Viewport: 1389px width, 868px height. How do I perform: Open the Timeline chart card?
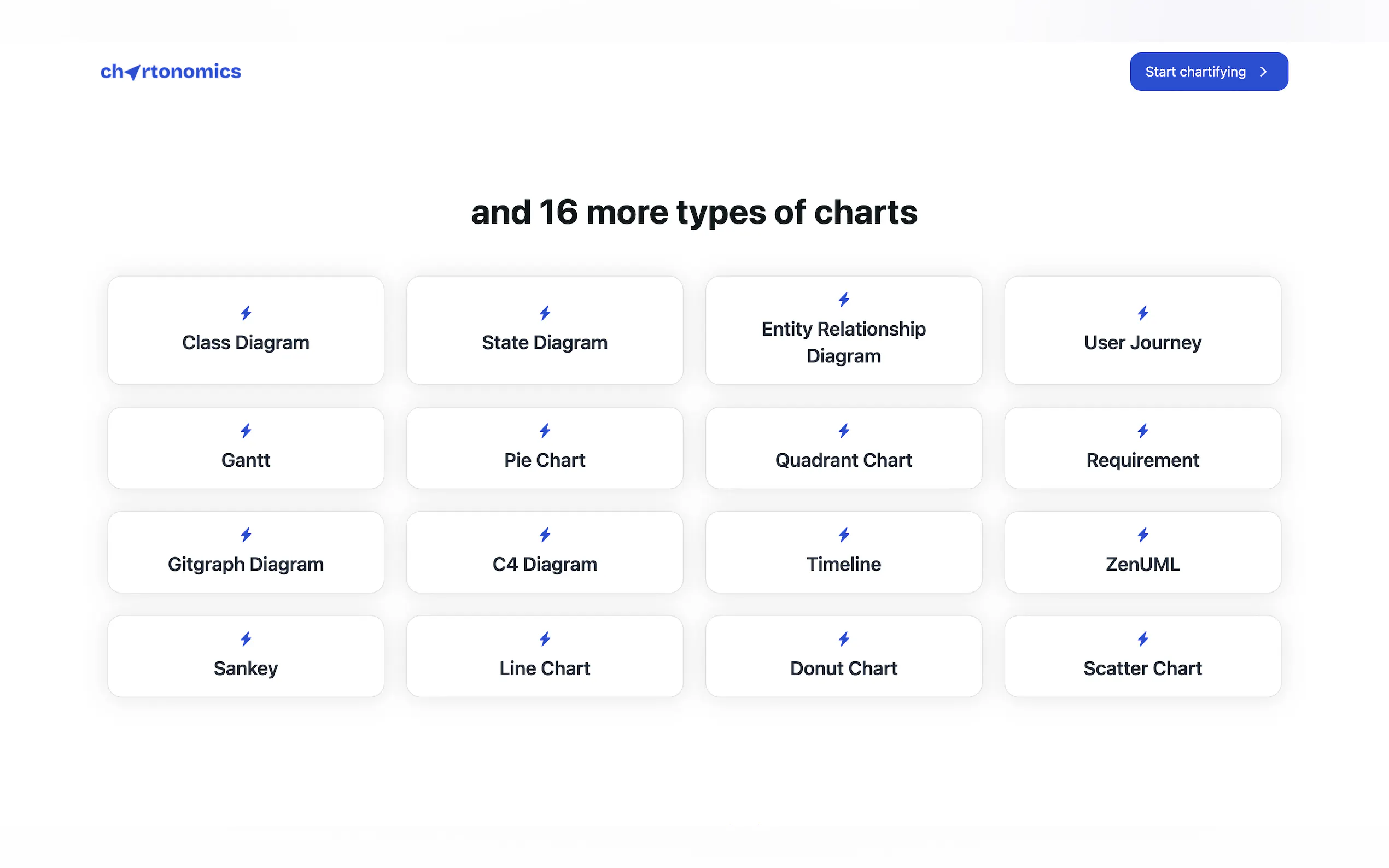pyautogui.click(x=843, y=552)
